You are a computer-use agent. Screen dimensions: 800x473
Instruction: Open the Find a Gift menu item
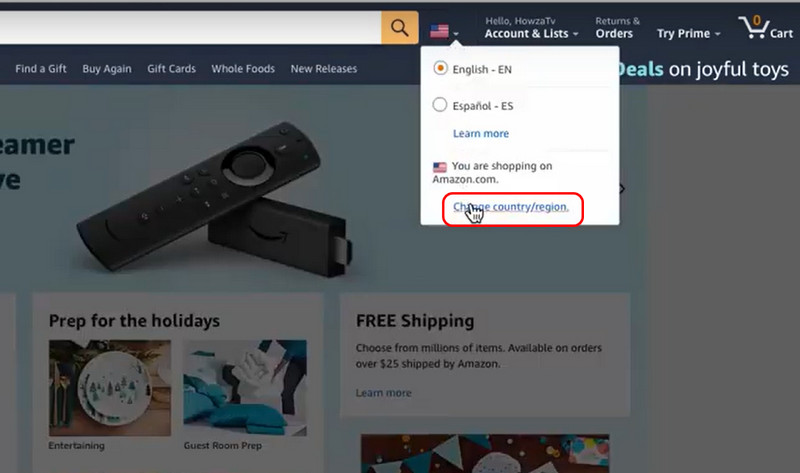click(41, 68)
